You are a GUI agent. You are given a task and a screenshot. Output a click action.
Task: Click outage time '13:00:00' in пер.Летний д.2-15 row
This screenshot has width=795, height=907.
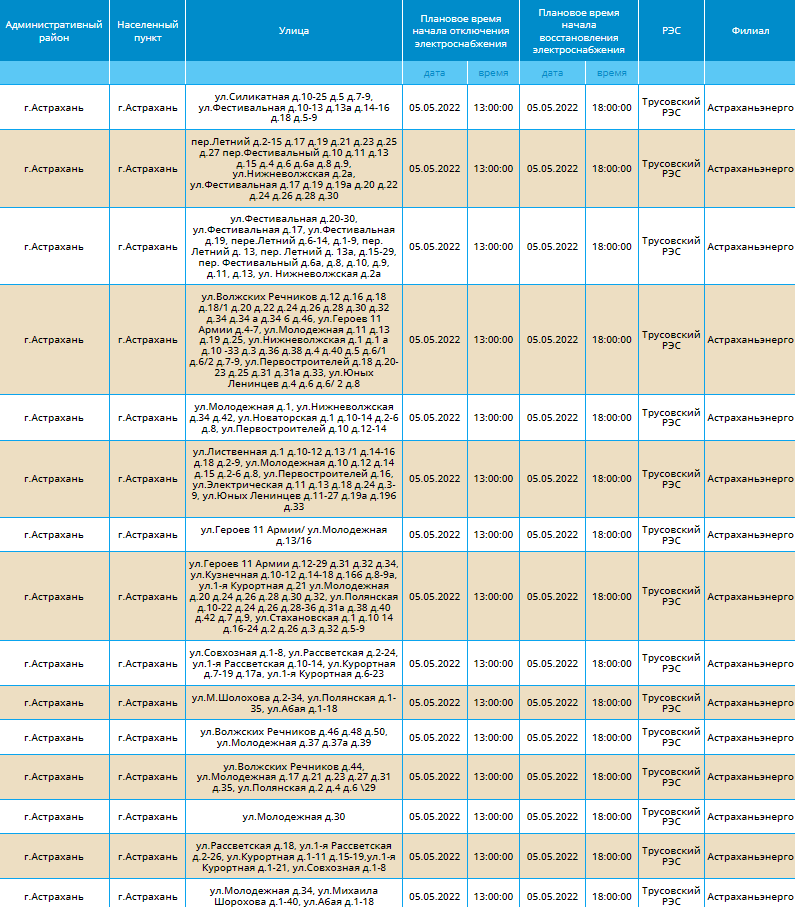pos(493,169)
